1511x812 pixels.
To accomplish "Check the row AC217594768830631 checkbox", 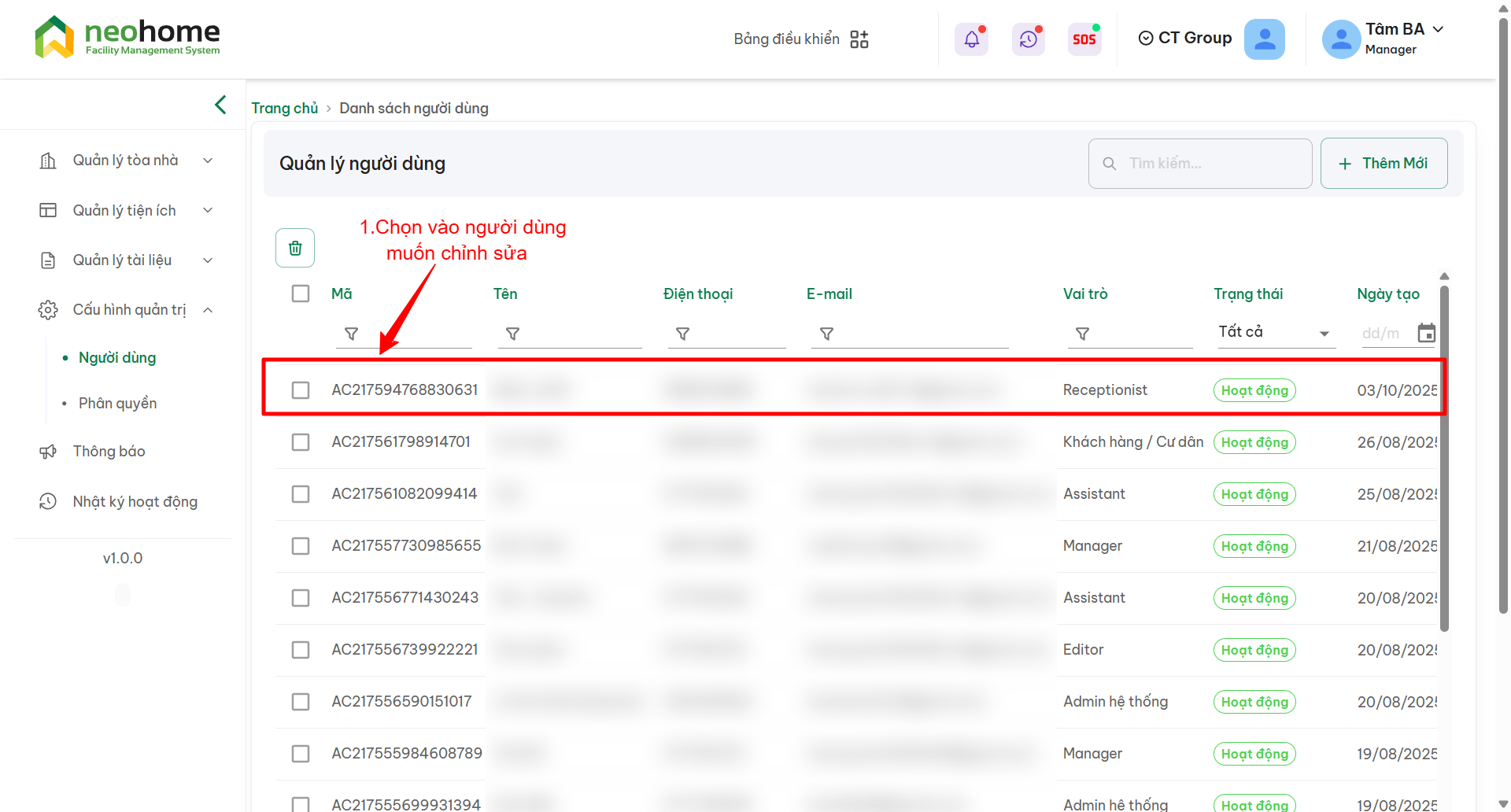I will click(x=301, y=390).
